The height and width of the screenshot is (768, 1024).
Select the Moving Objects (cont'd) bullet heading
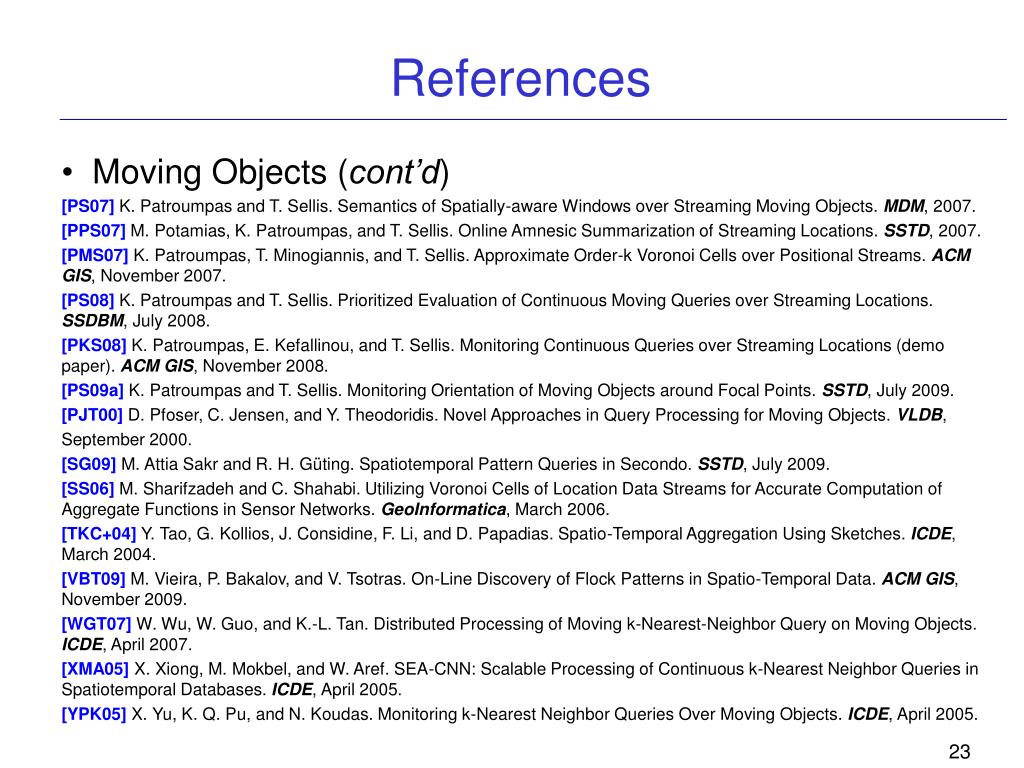point(270,172)
